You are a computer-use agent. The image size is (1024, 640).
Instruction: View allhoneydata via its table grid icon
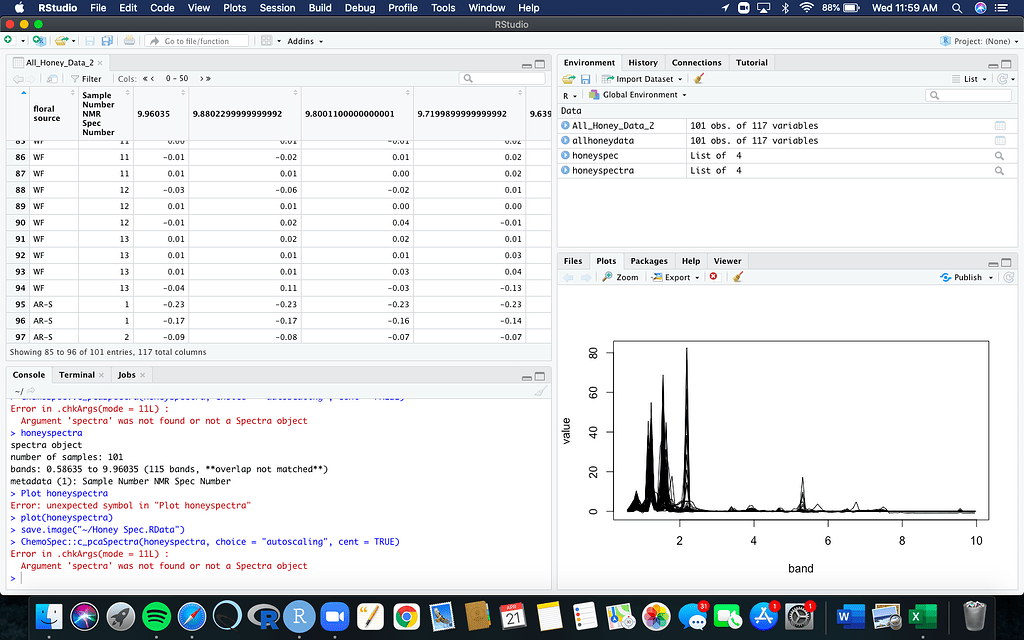pyautogui.click(x=999, y=140)
